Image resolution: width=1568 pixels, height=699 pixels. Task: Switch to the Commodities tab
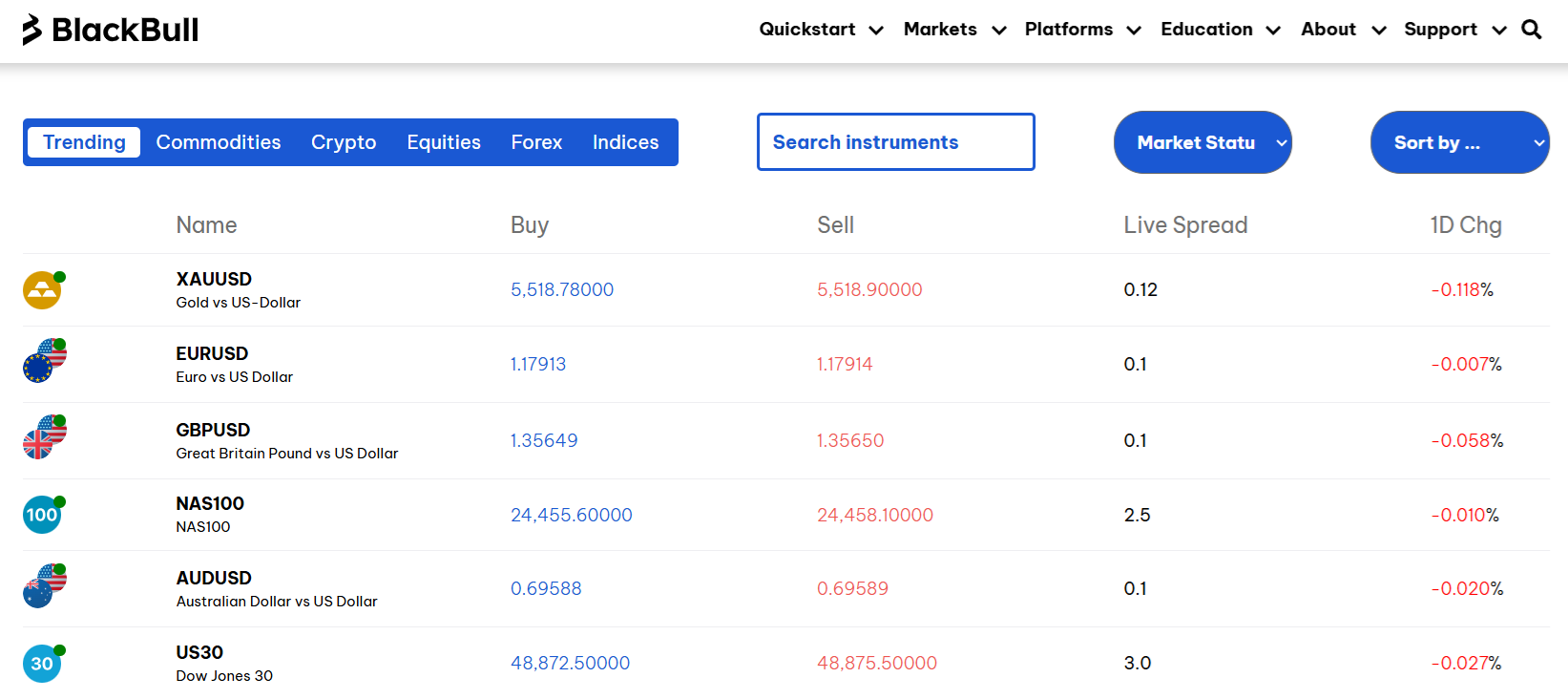(x=219, y=142)
